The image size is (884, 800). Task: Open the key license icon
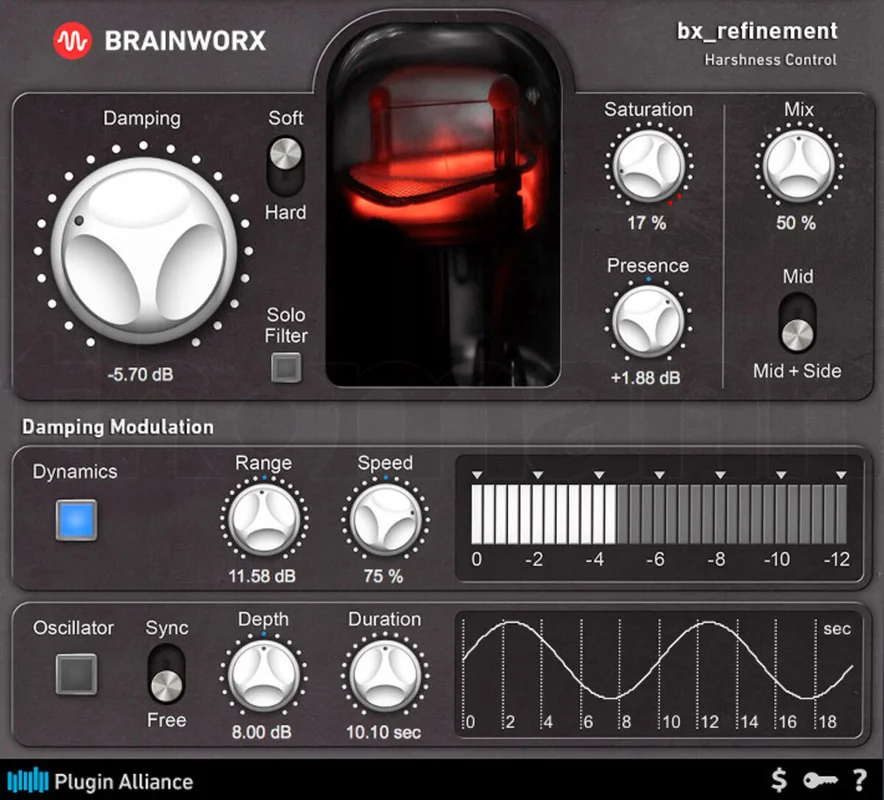coord(821,780)
